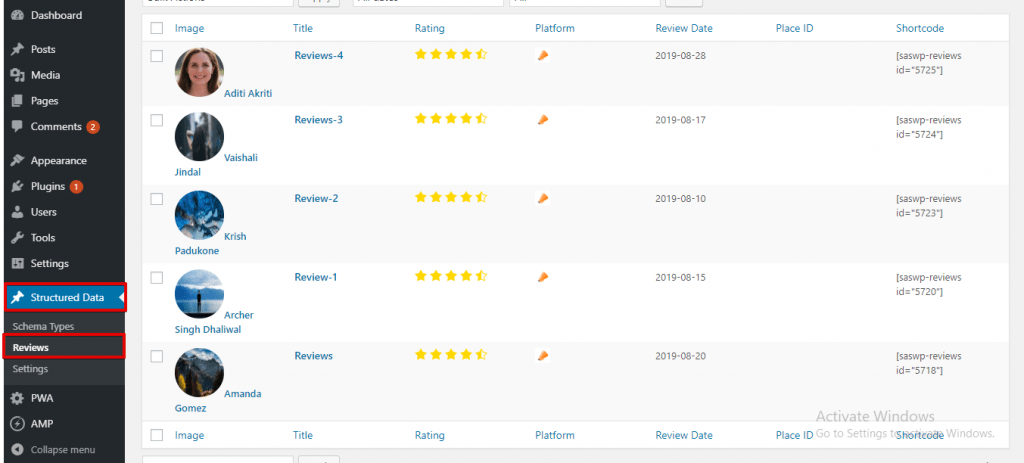
Task: Click Amanda Gomez mountain avatar thumbnail
Action: (199, 373)
